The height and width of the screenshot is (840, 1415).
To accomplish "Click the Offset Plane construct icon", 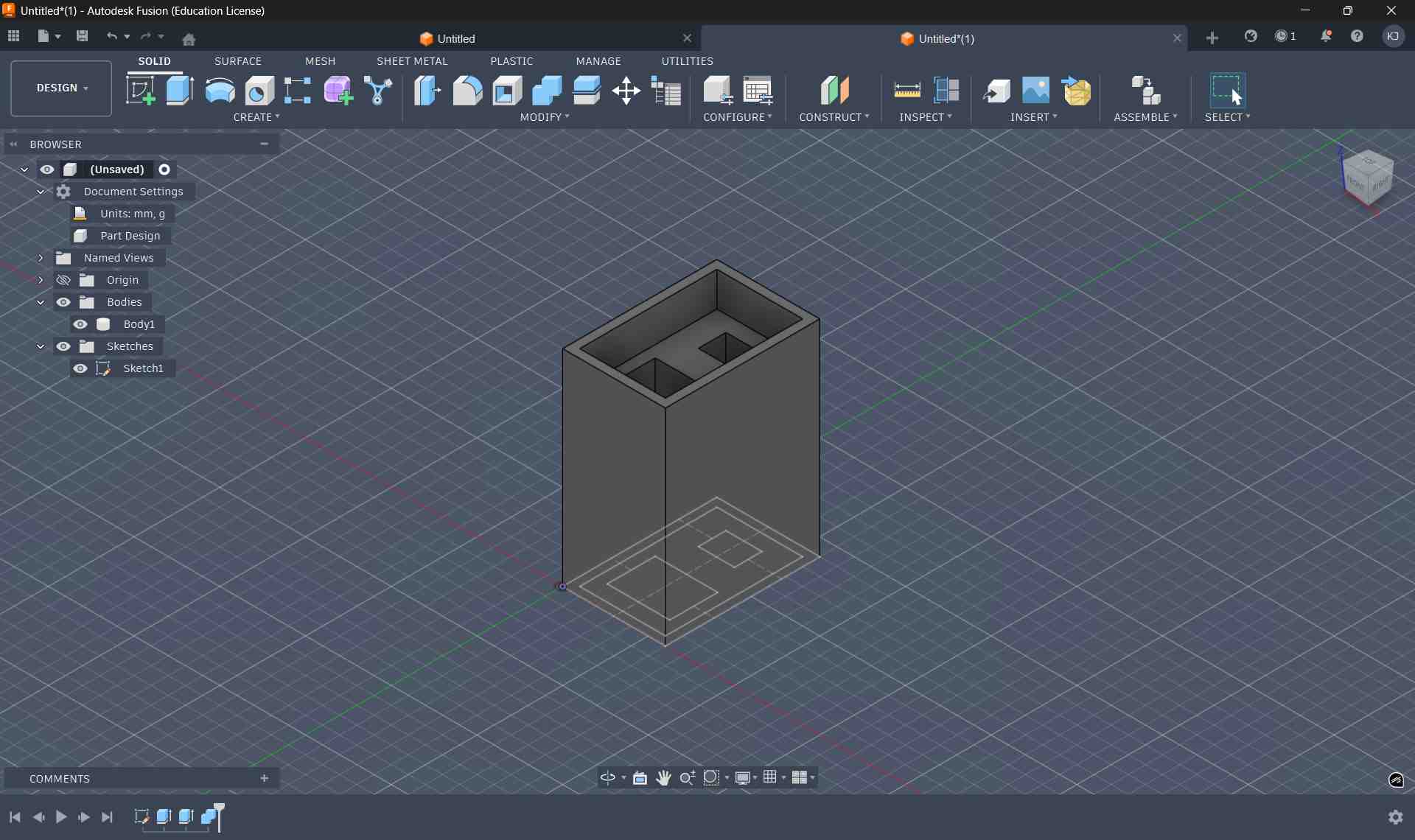I will click(x=834, y=91).
